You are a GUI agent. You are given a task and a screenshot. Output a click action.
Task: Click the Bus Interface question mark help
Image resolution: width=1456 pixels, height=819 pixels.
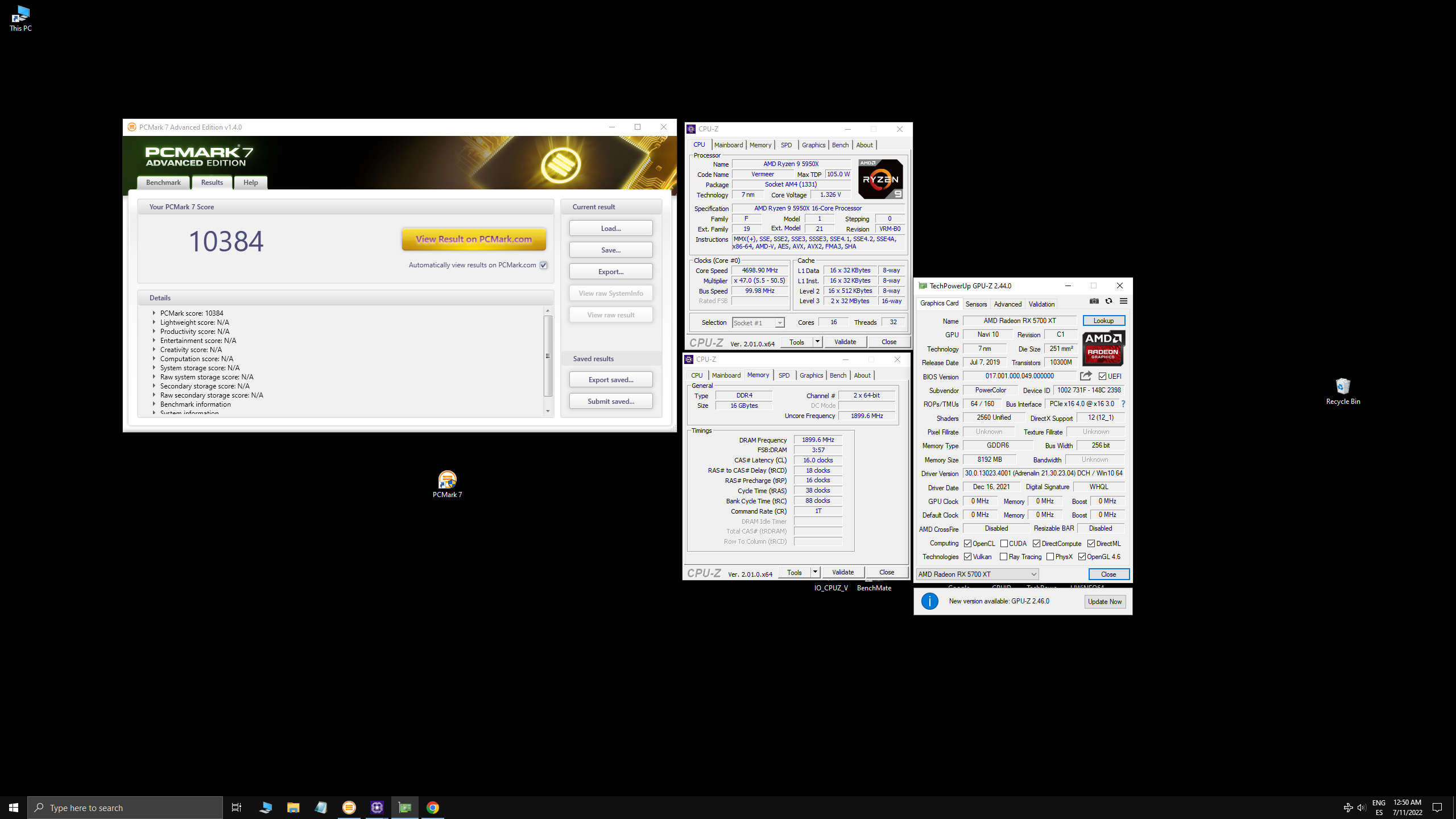[1123, 404]
